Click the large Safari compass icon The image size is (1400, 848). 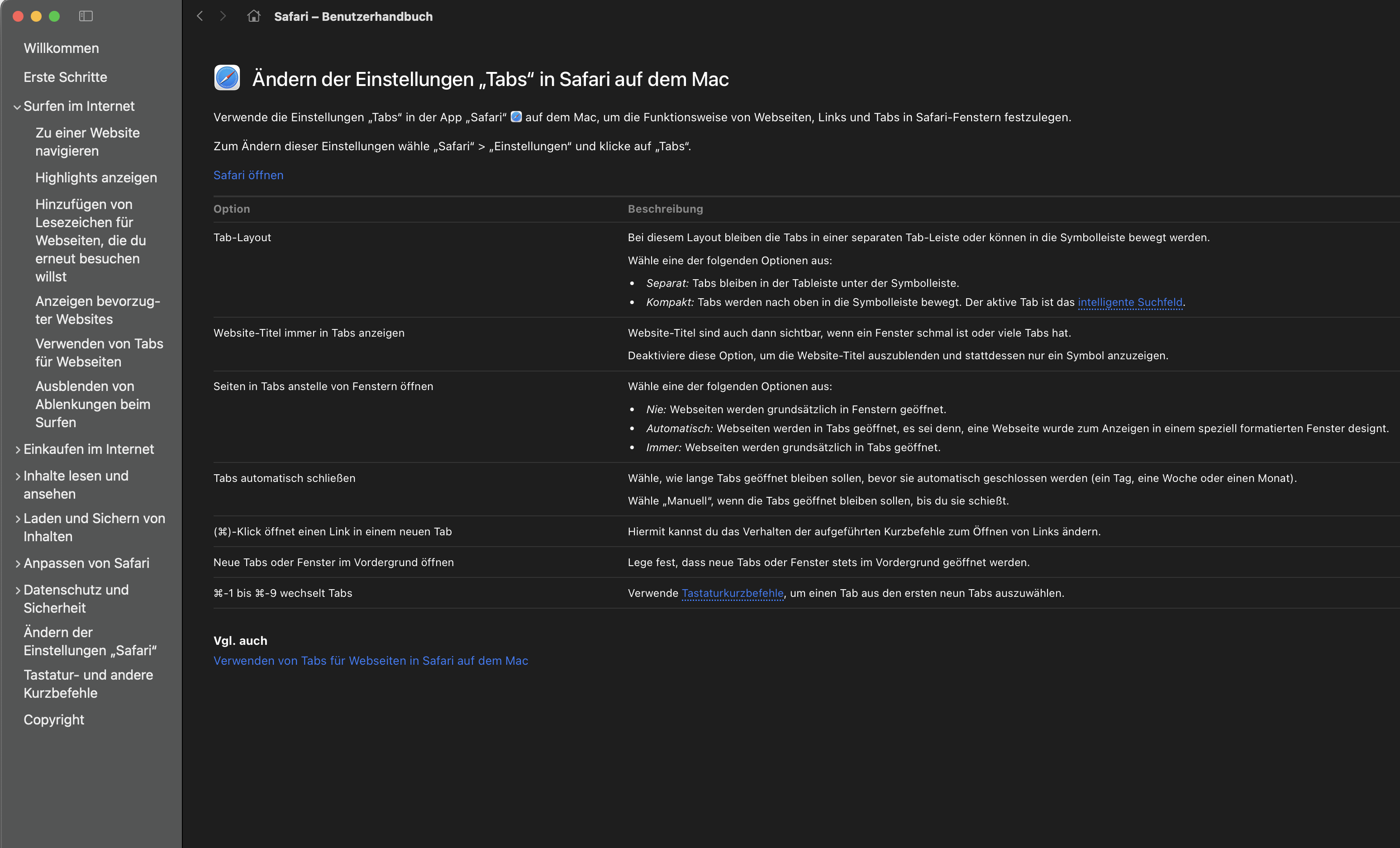click(x=227, y=78)
